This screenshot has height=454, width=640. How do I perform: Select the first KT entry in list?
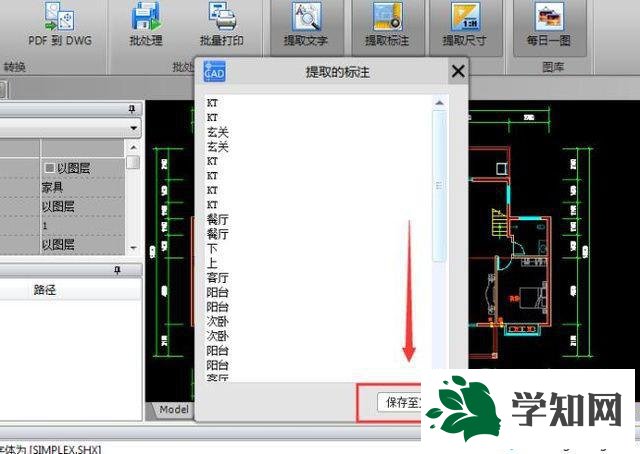pos(212,103)
